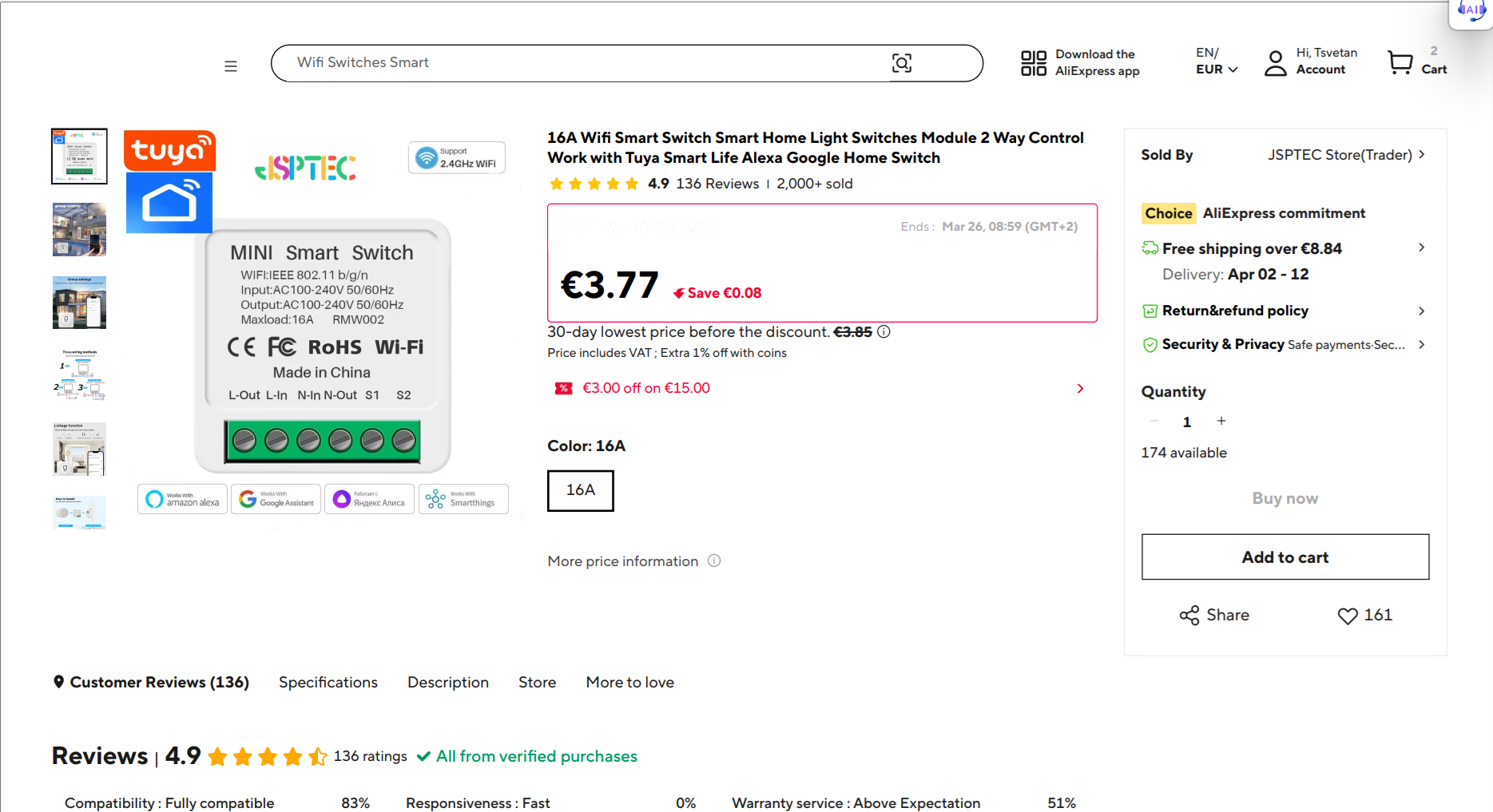Expand the Free shipping details arrow

click(x=1421, y=248)
